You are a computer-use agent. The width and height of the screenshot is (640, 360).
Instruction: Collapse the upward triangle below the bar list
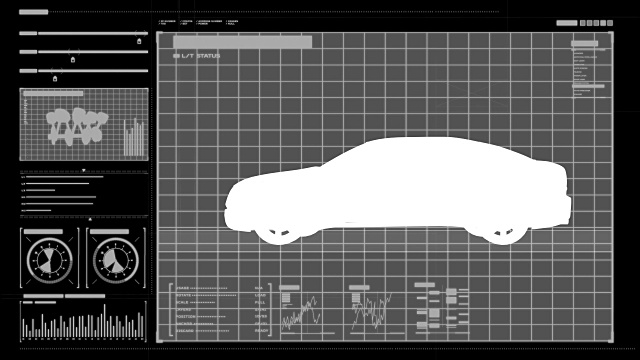click(90, 219)
